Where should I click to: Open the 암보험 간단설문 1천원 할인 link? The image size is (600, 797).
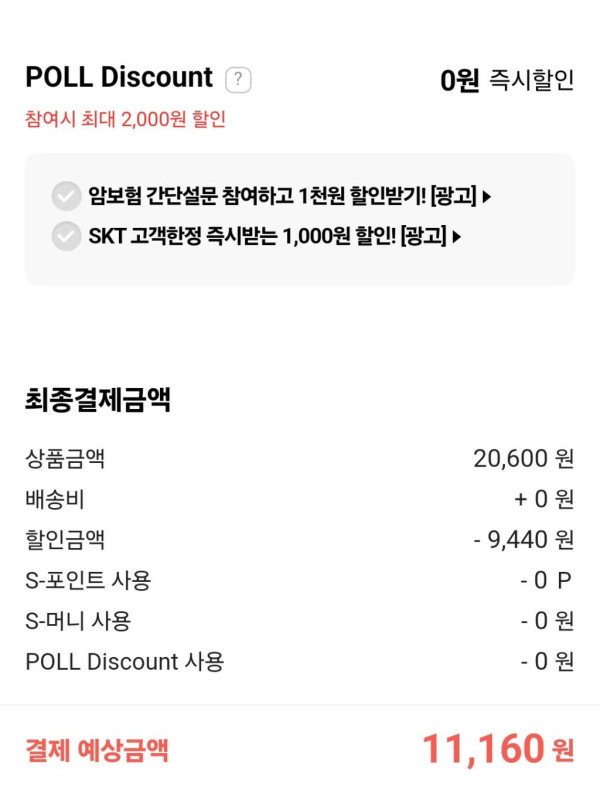282,196
